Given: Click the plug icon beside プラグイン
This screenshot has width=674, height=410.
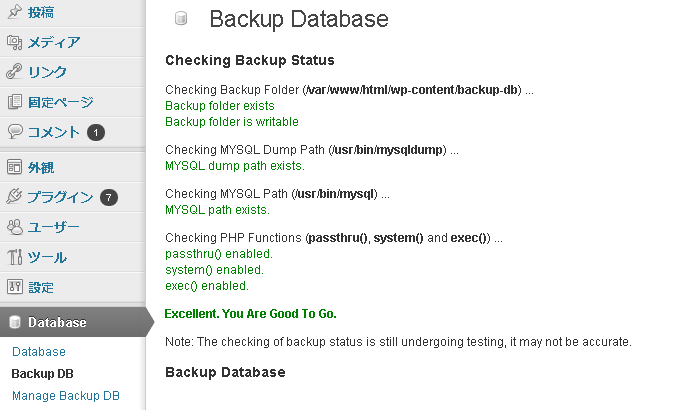Looking at the screenshot, I should point(14,197).
